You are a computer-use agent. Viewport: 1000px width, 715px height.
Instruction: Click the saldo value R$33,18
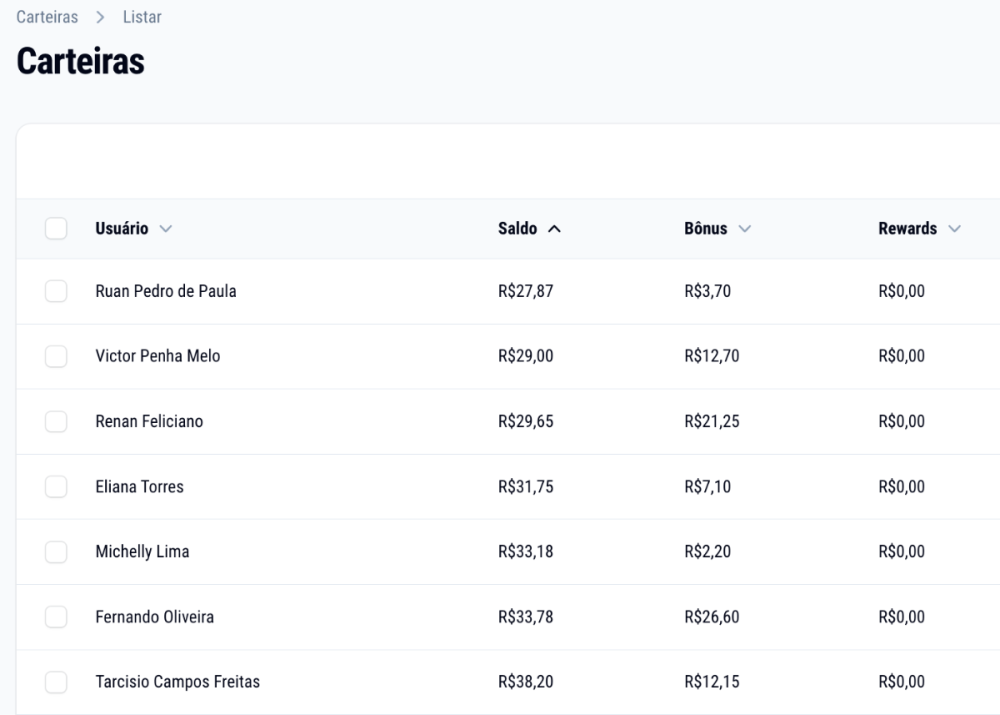click(x=526, y=552)
